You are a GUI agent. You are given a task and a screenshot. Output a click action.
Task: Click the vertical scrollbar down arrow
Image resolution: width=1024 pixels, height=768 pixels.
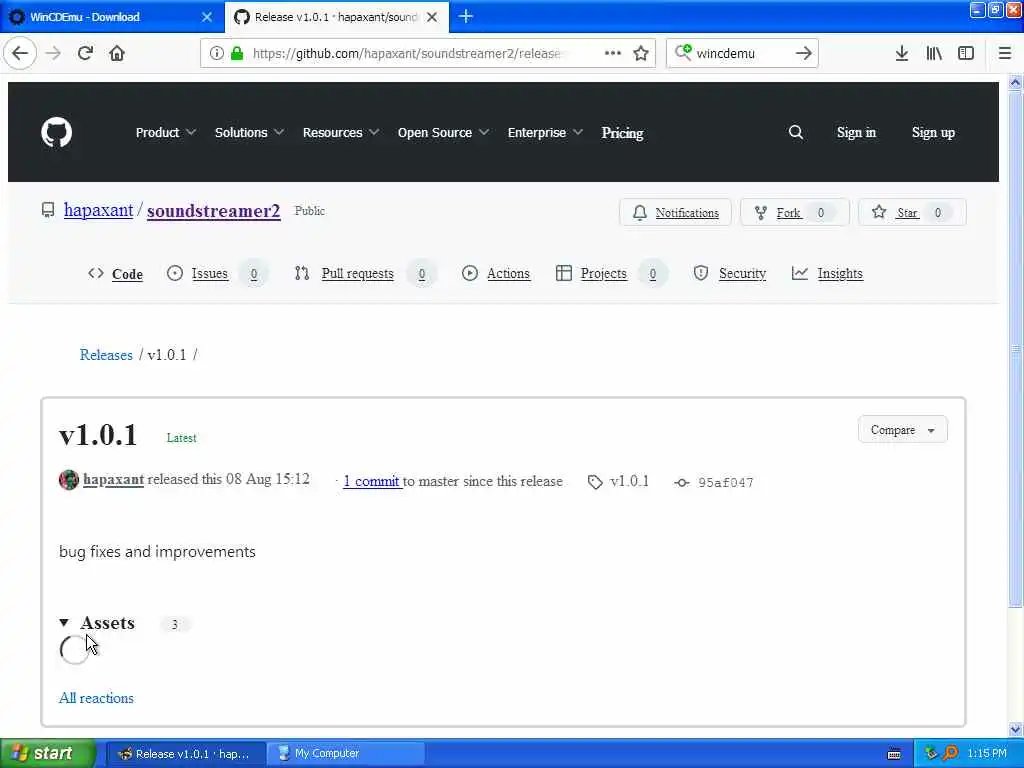coord(1015,729)
